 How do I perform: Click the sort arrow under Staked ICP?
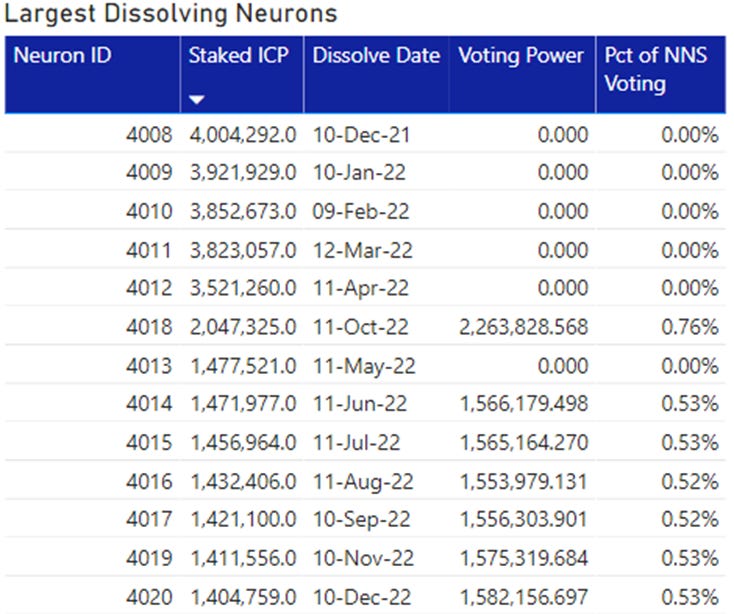tap(197, 100)
